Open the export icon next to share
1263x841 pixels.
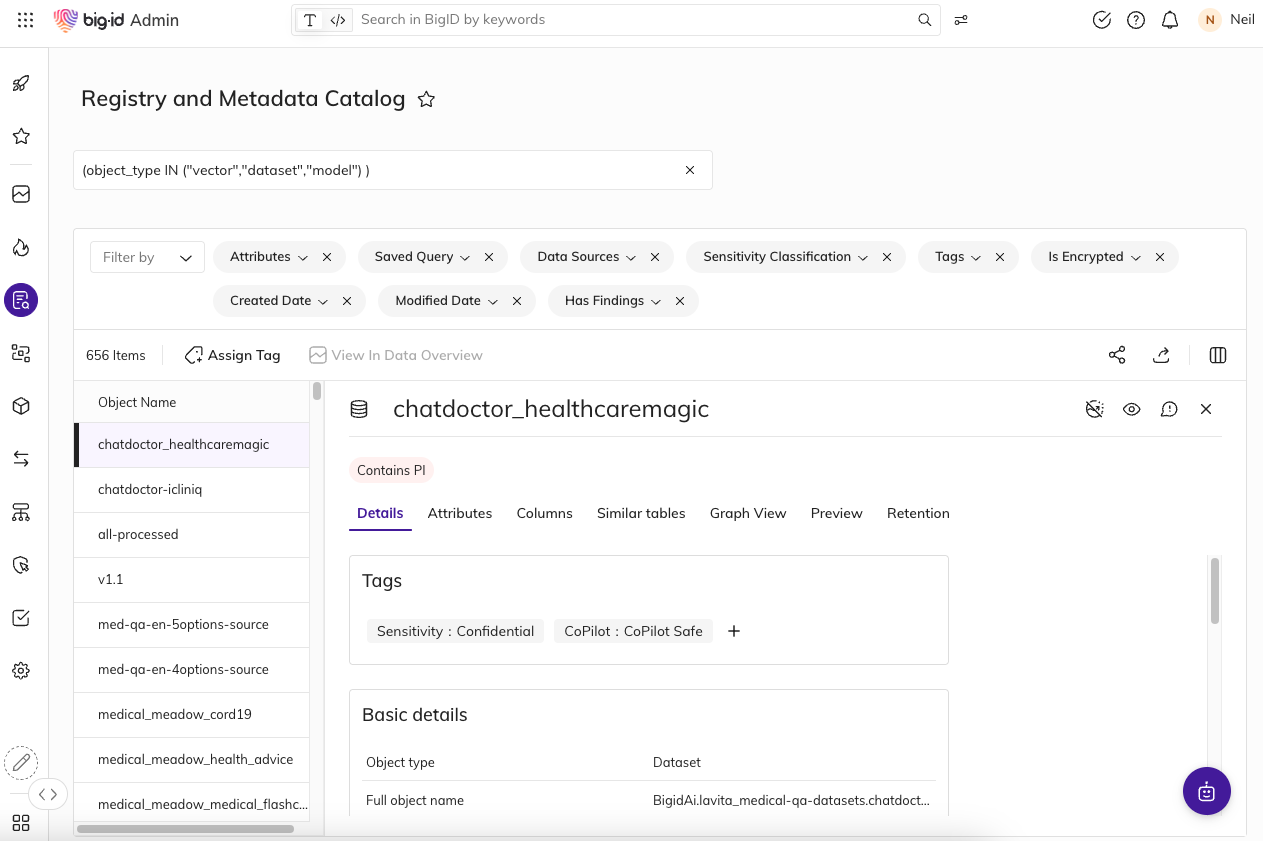(1161, 355)
